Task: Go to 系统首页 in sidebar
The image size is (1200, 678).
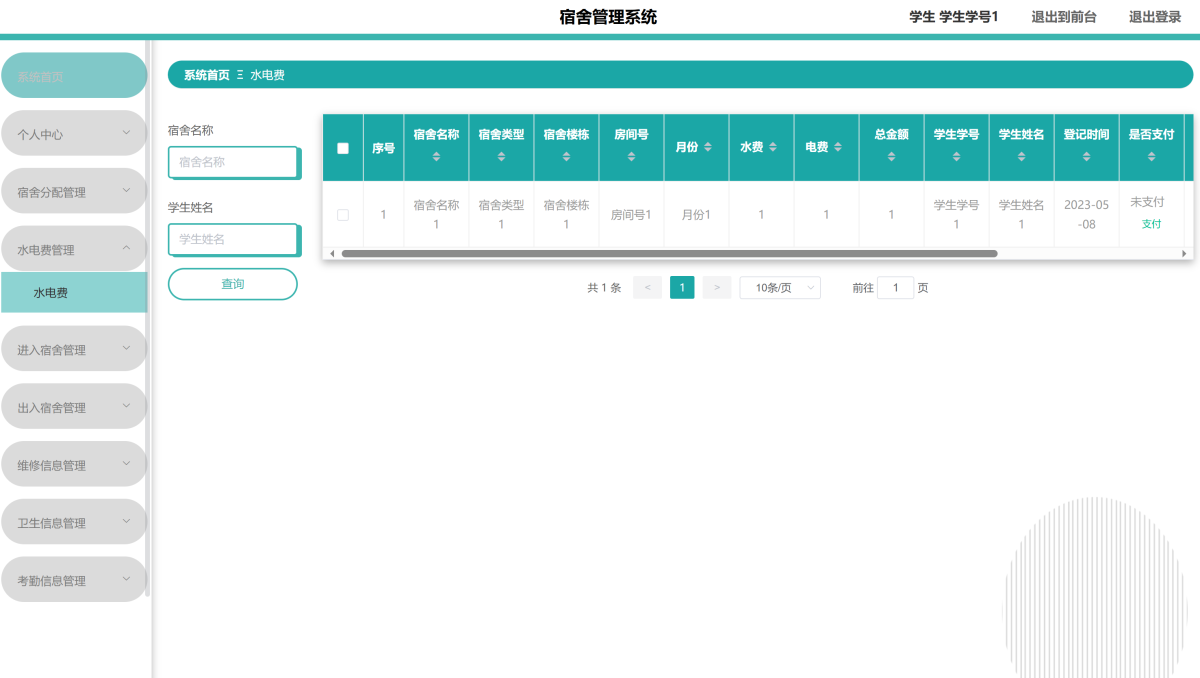Action: tap(74, 76)
